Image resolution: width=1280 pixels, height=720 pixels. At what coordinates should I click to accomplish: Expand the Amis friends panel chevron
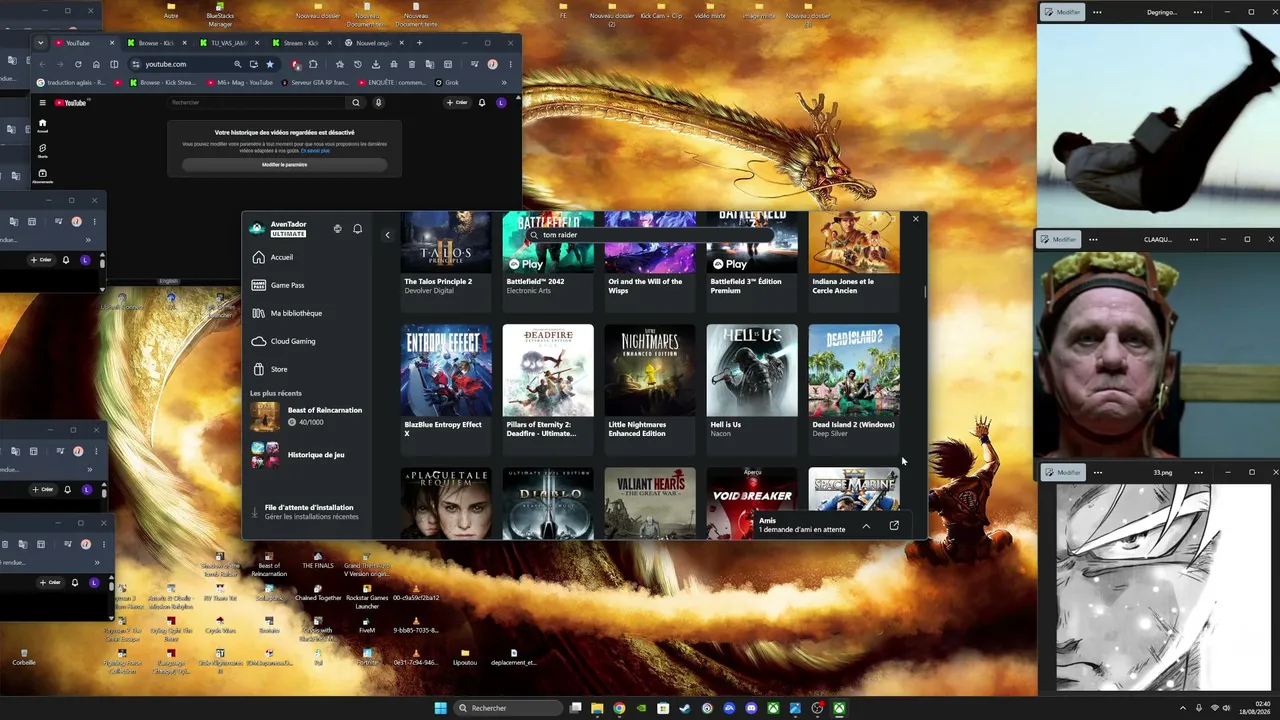(x=866, y=525)
